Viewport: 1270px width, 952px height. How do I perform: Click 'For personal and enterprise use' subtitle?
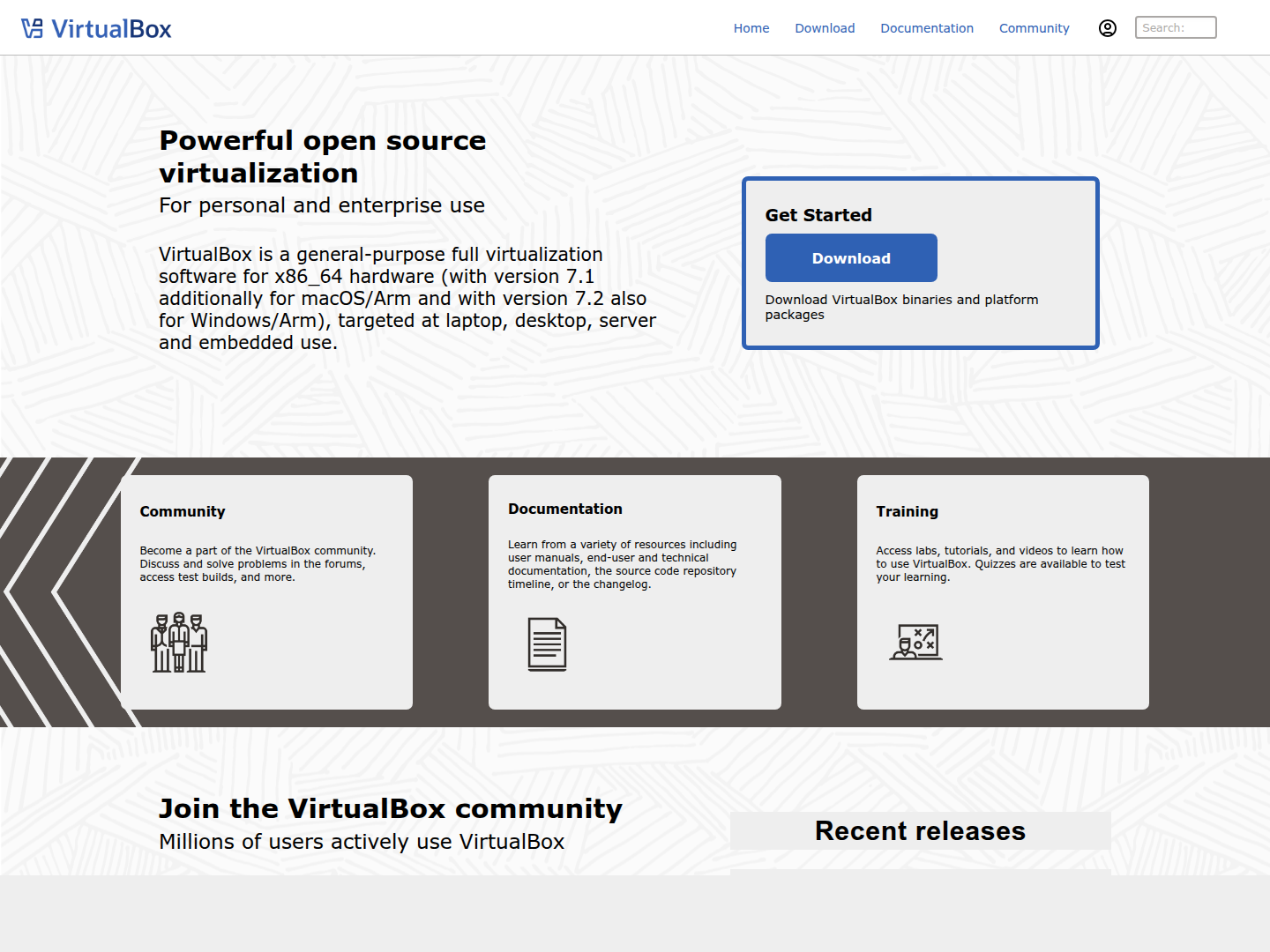click(322, 205)
